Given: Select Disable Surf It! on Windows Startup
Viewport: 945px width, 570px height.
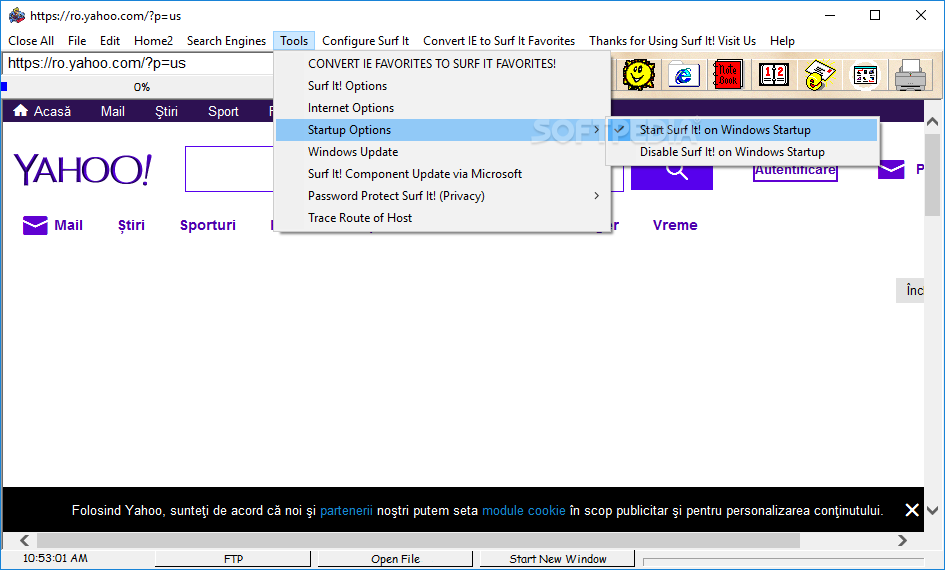Looking at the screenshot, I should pos(742,152).
